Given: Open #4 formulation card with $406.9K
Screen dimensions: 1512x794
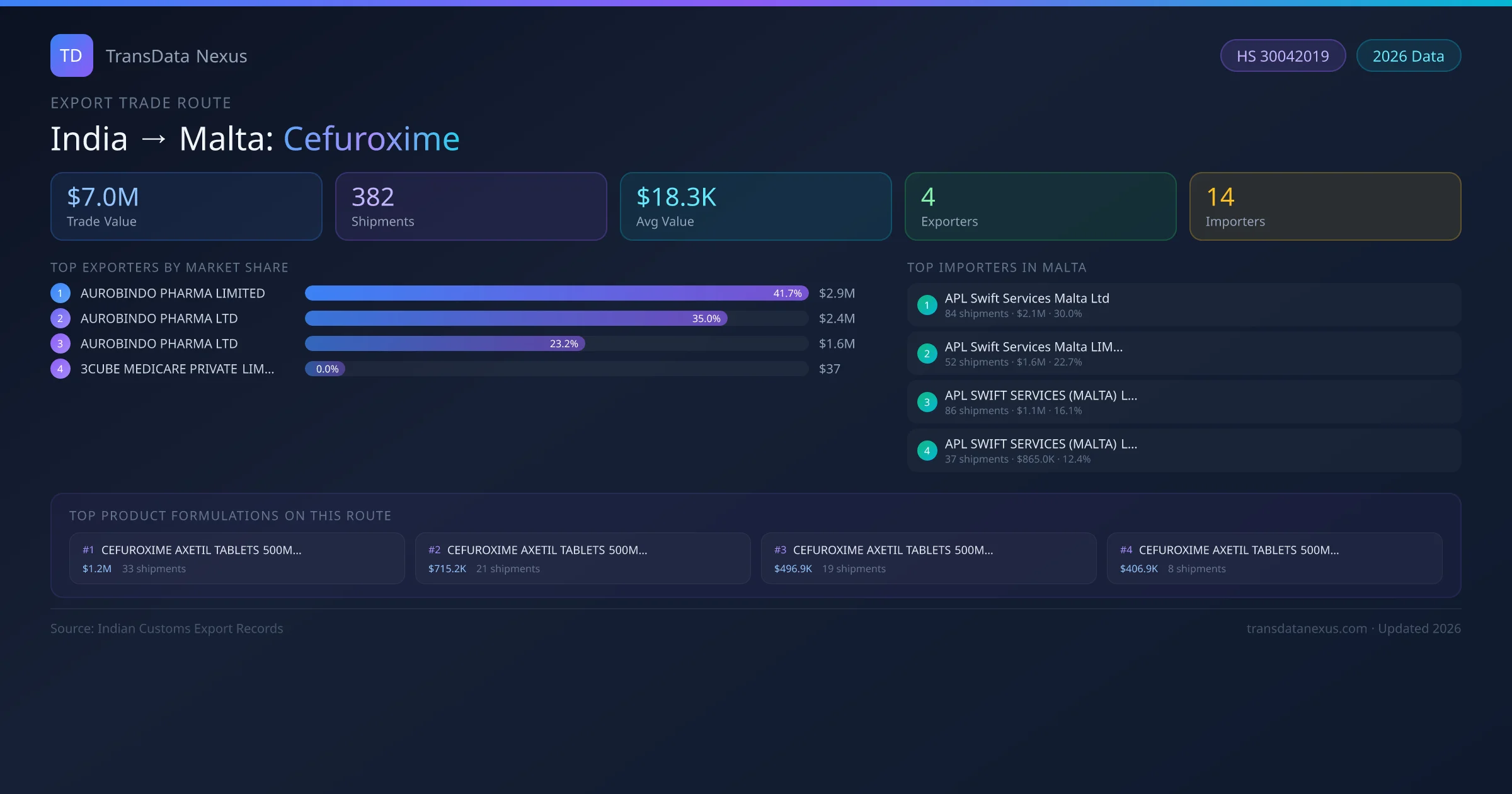Looking at the screenshot, I should click(1274, 558).
